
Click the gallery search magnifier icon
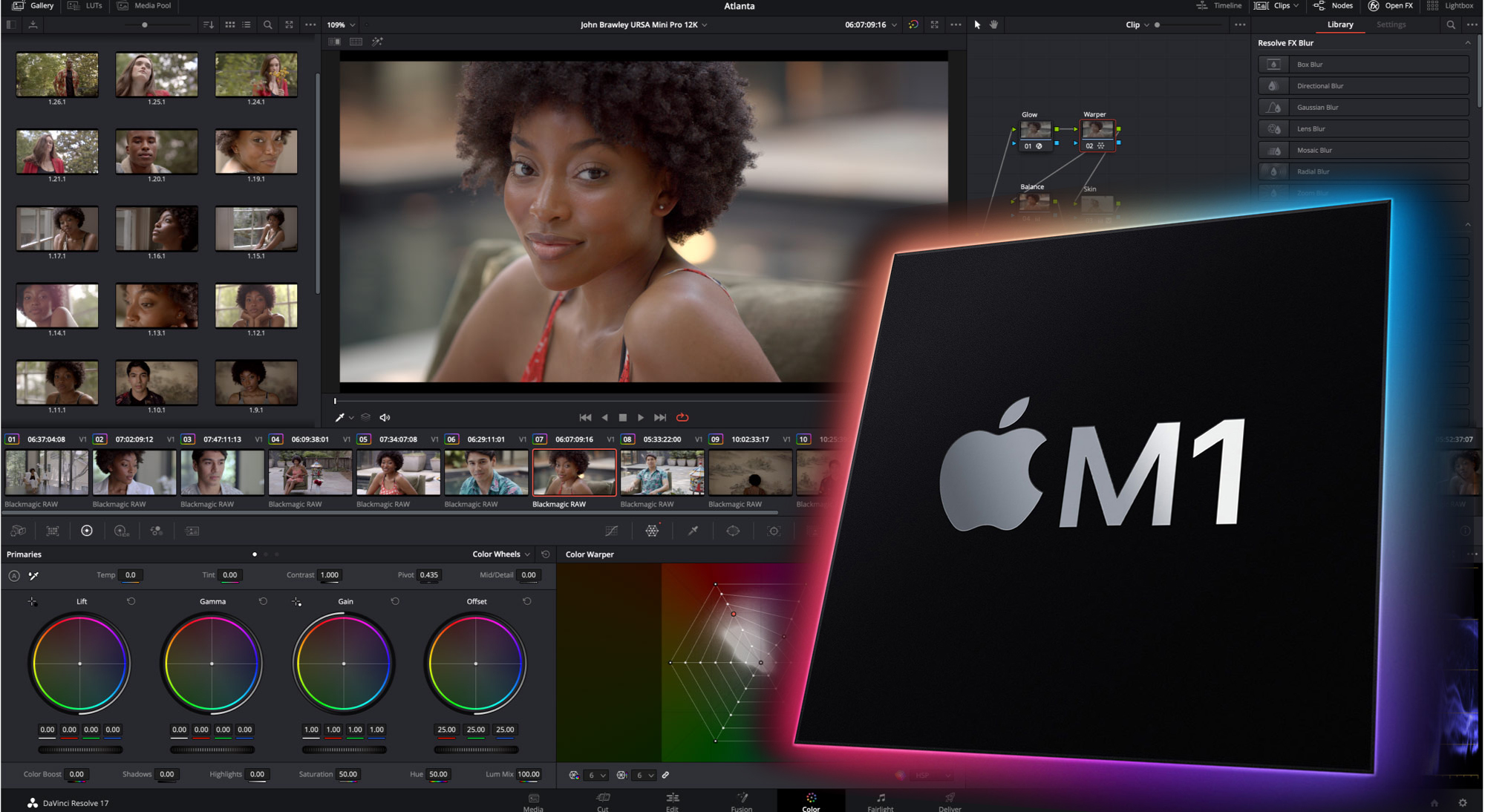(x=267, y=24)
